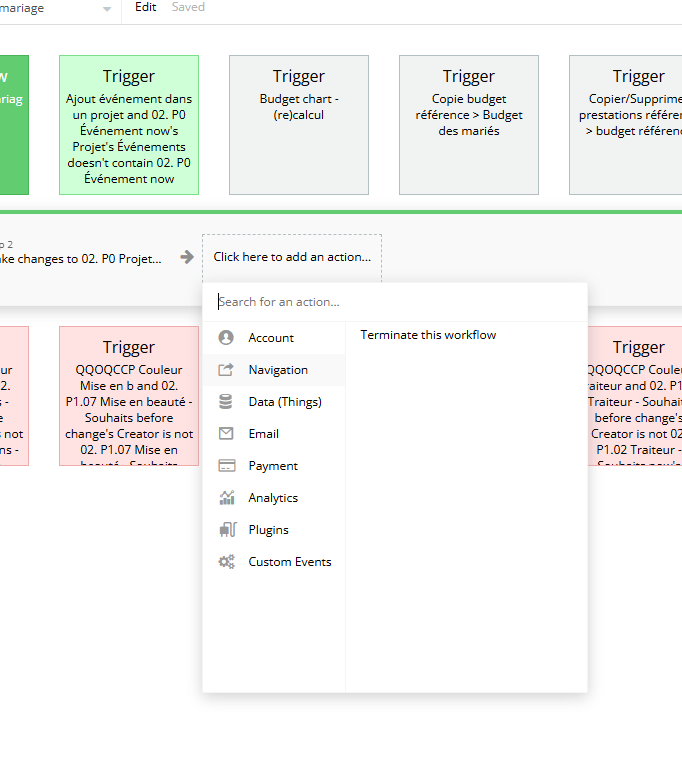
Task: Focus the Search for an action field
Action: coord(395,302)
